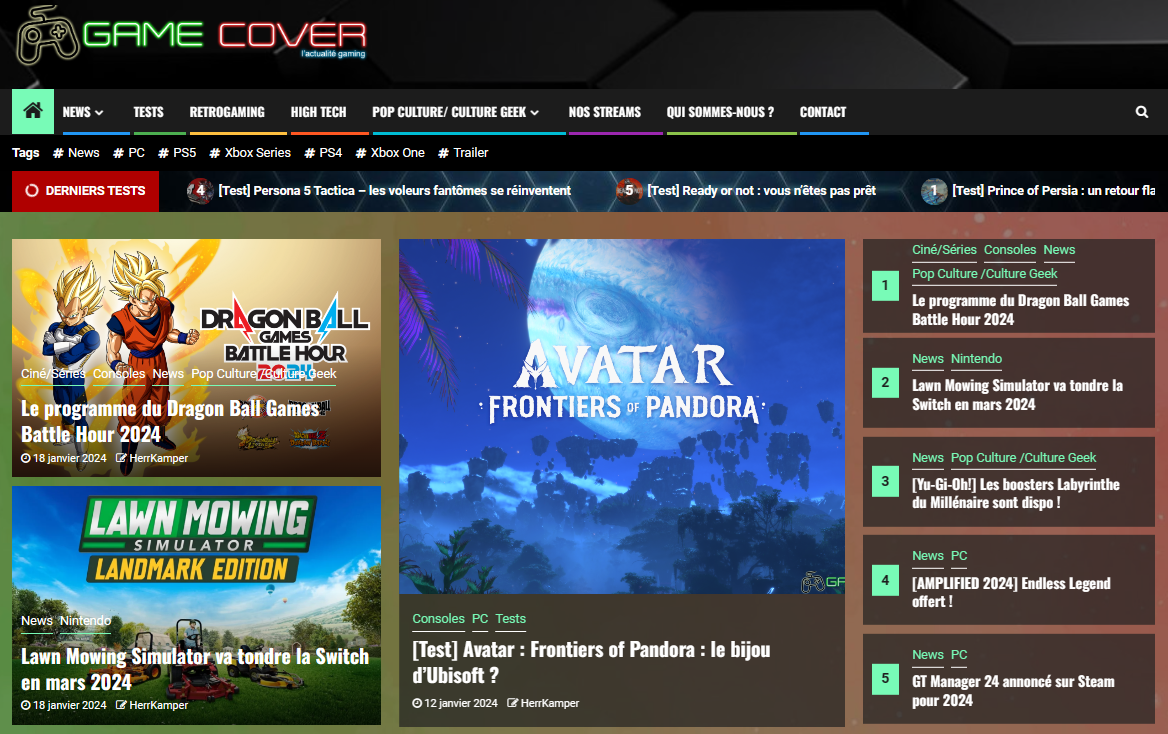Click Nintendo category on Lawn Mowing card
Viewport: 1168px width, 734px height.
[85, 621]
